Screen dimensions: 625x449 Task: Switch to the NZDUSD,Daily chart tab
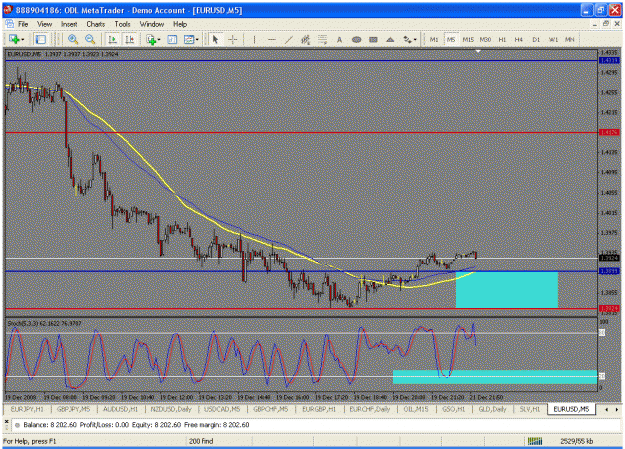pos(171,409)
